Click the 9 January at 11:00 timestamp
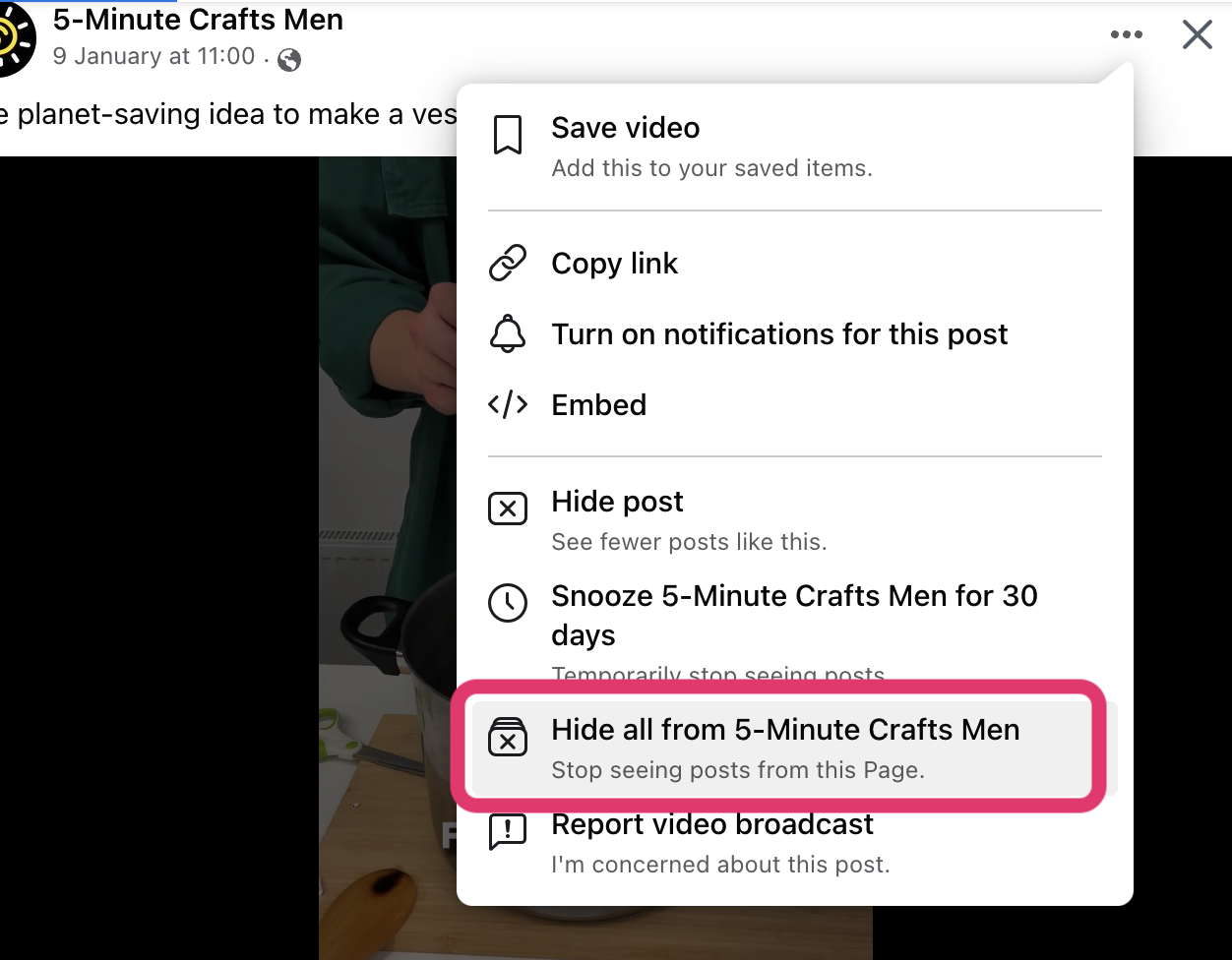Screen dimensions: 1232x960 point(154,56)
